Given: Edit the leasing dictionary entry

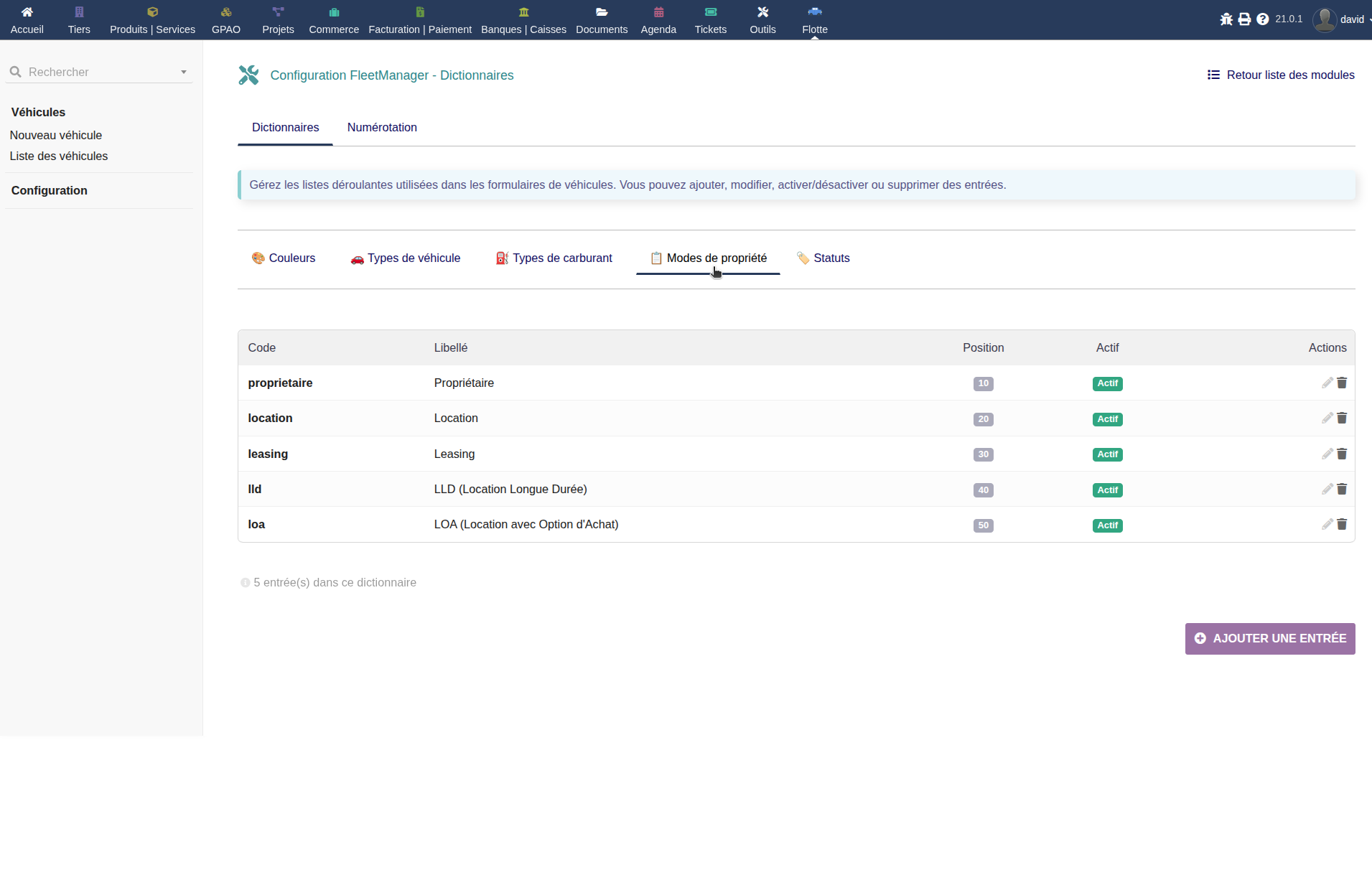Looking at the screenshot, I should 1327,454.
